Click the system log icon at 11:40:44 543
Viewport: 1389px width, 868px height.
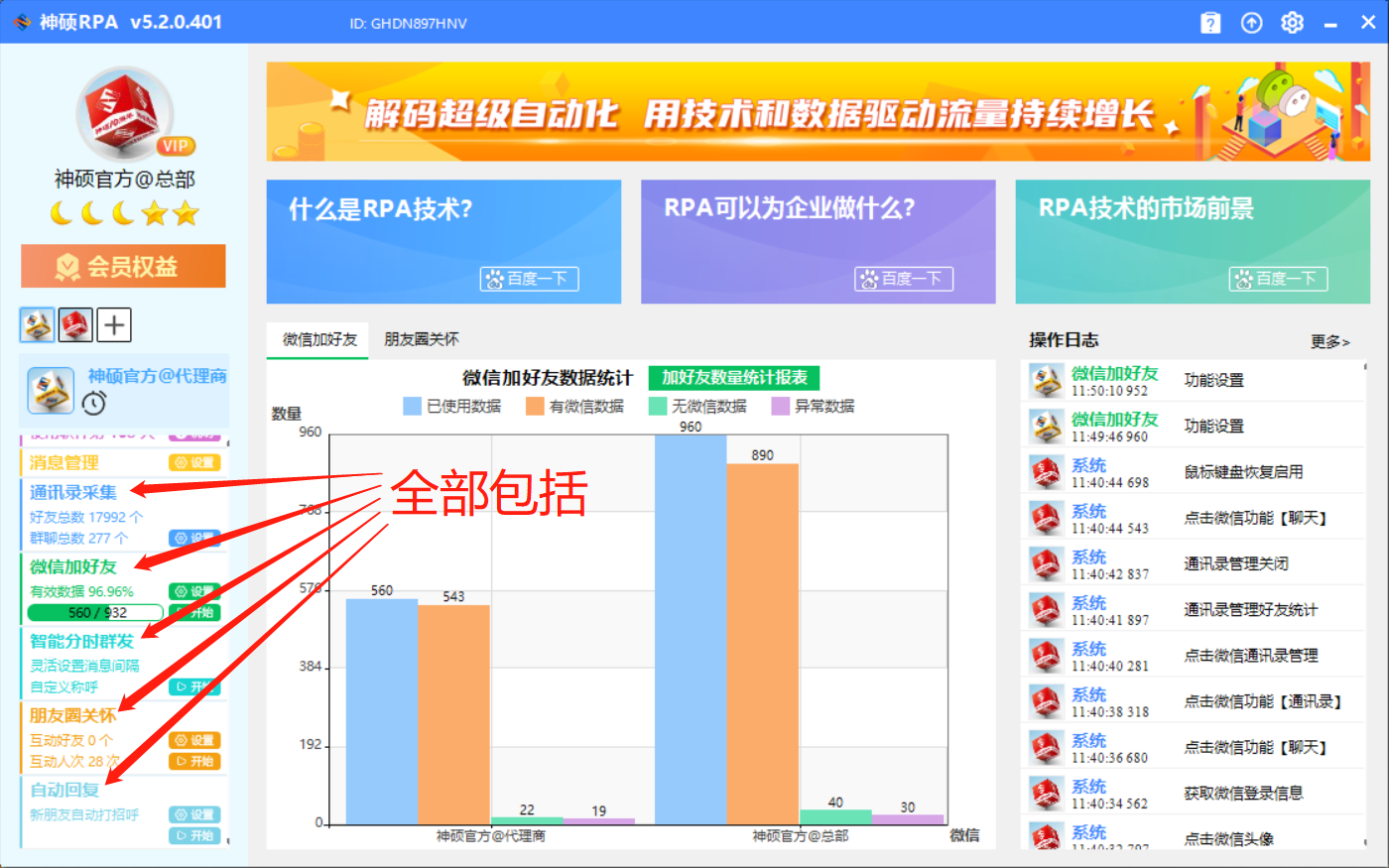point(1046,518)
